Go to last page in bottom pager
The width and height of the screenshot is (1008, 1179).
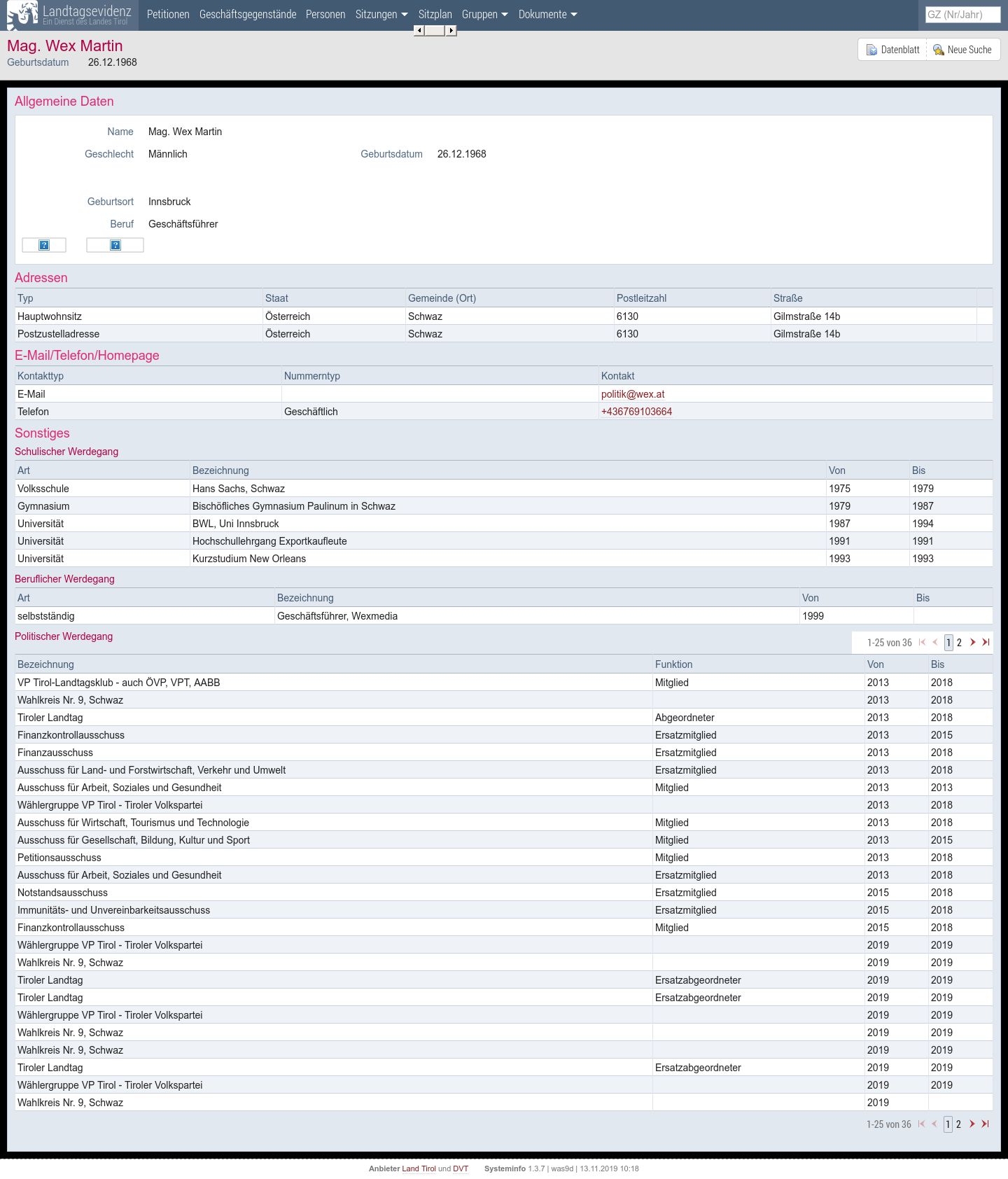tap(985, 1124)
